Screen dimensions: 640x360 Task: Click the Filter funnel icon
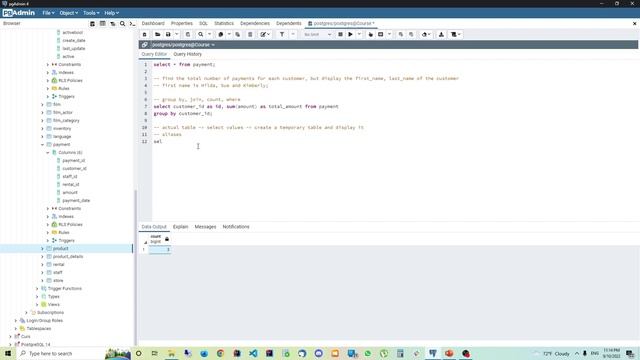tap(282, 35)
